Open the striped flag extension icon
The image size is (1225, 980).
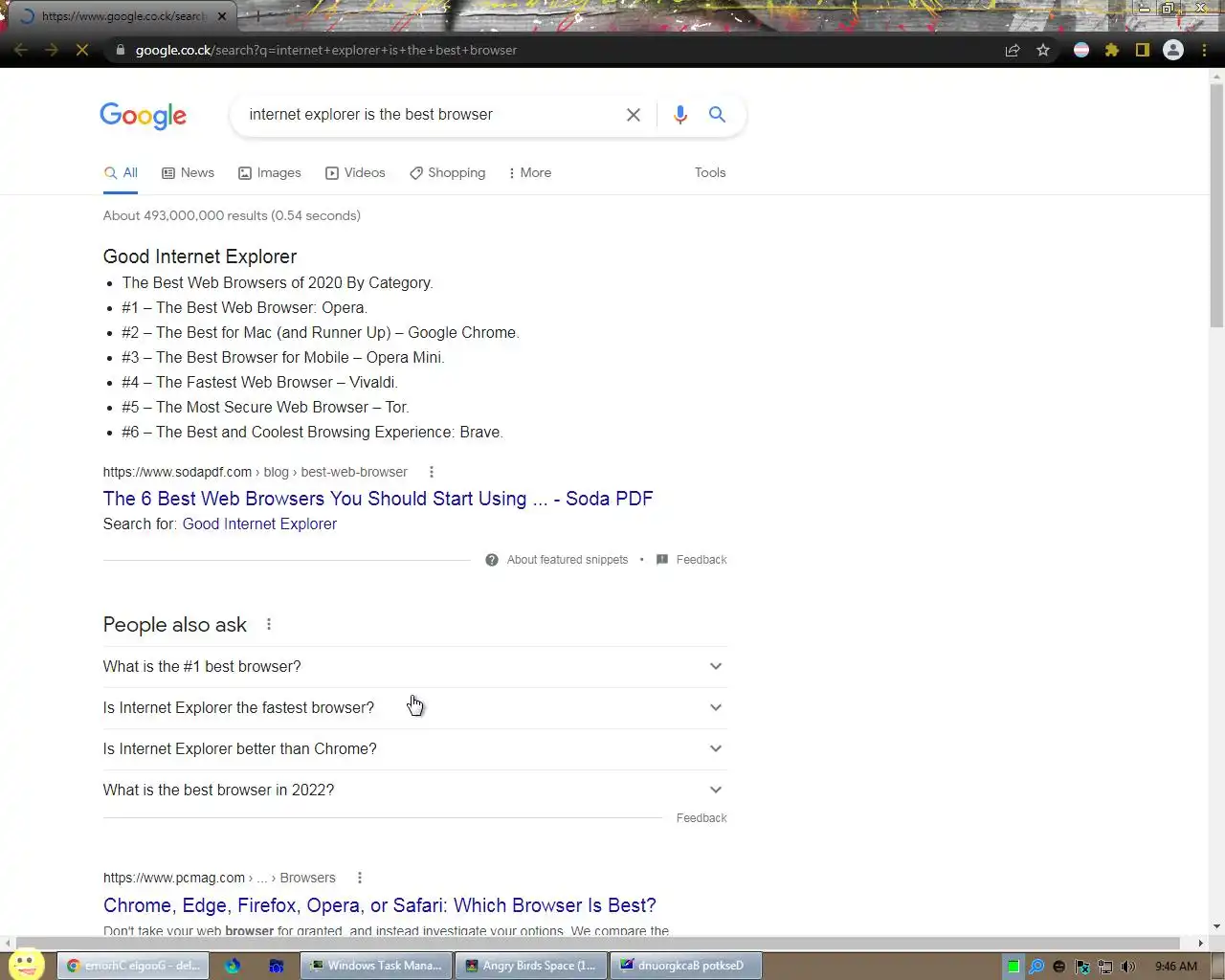tap(1081, 50)
